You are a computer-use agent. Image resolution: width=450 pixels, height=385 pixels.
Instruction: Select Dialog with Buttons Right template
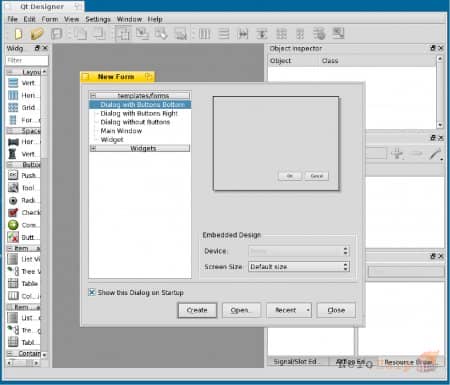click(140, 113)
